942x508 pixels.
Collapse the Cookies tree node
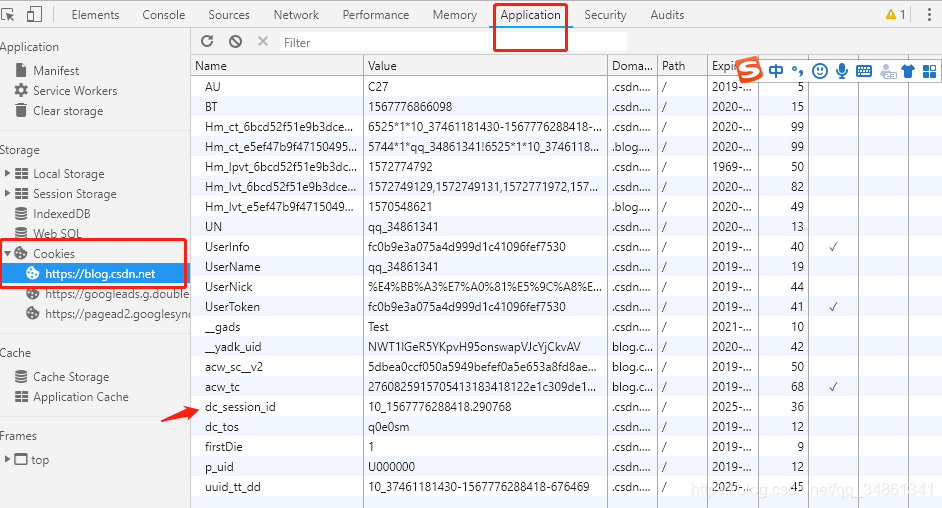[x=7, y=253]
